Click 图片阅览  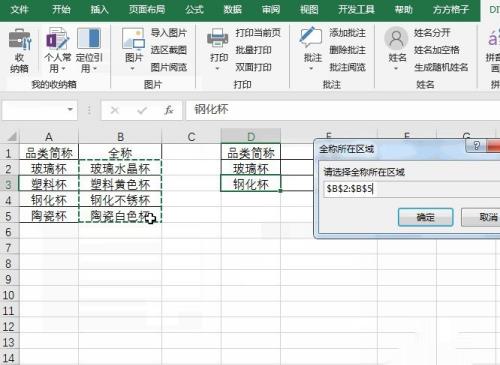(x=169, y=67)
